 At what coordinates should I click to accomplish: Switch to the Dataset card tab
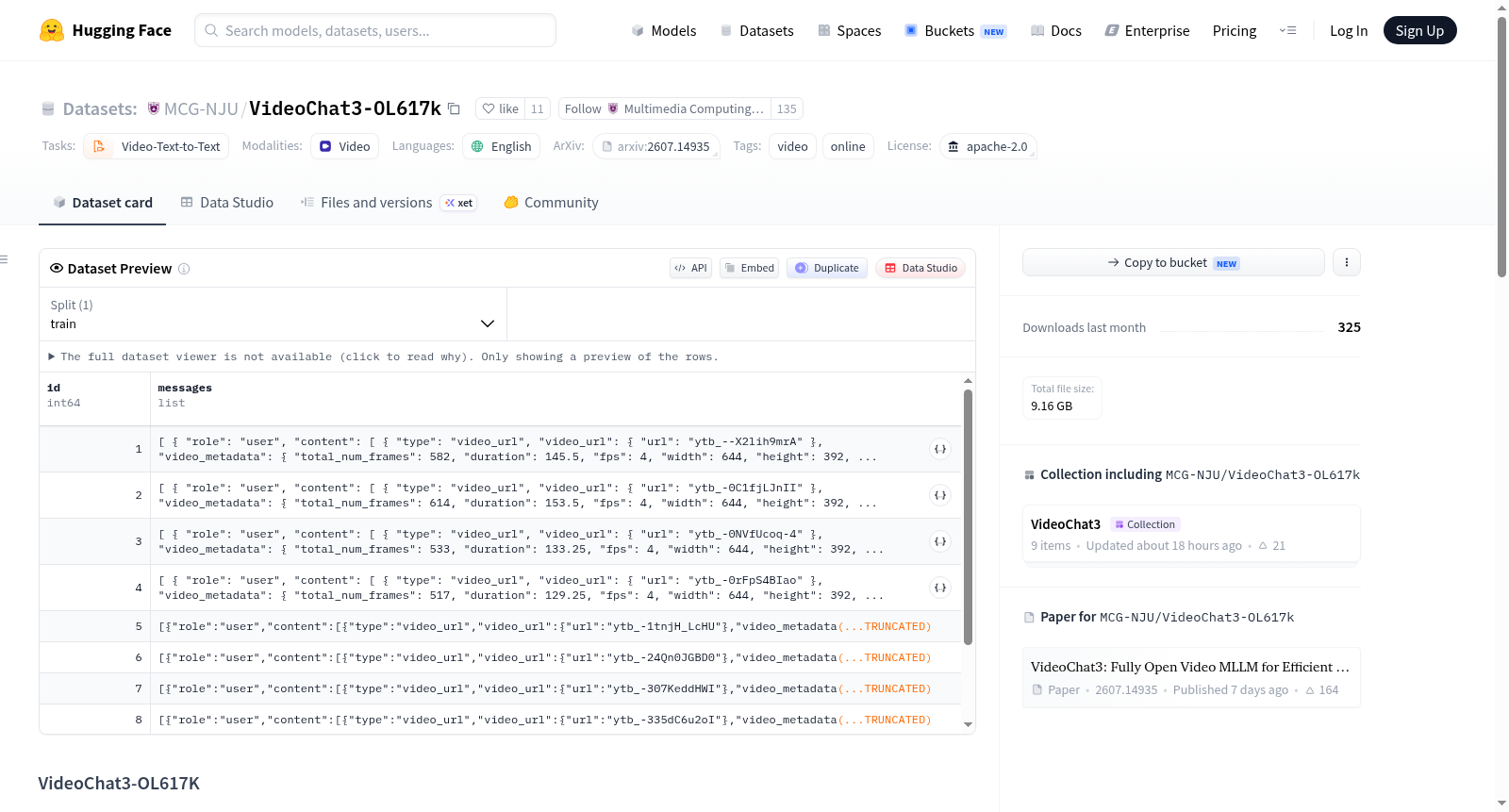(x=102, y=203)
